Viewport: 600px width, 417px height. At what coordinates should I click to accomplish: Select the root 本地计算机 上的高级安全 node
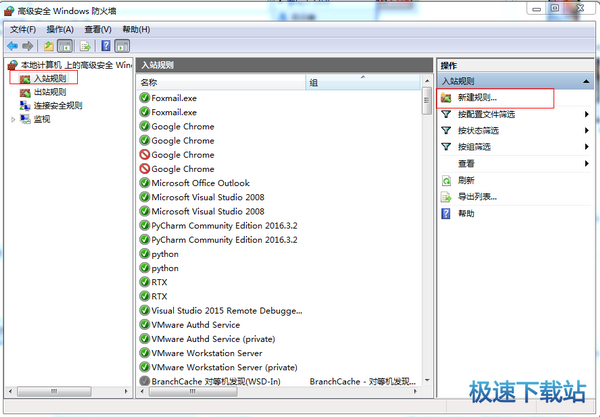tap(76, 65)
